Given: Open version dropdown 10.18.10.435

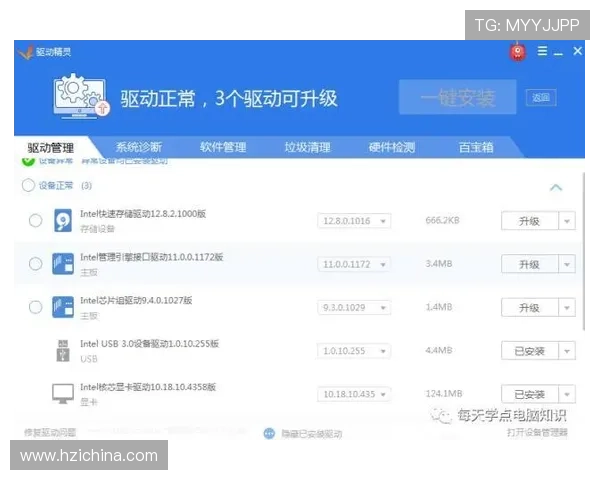Looking at the screenshot, I should [354, 394].
